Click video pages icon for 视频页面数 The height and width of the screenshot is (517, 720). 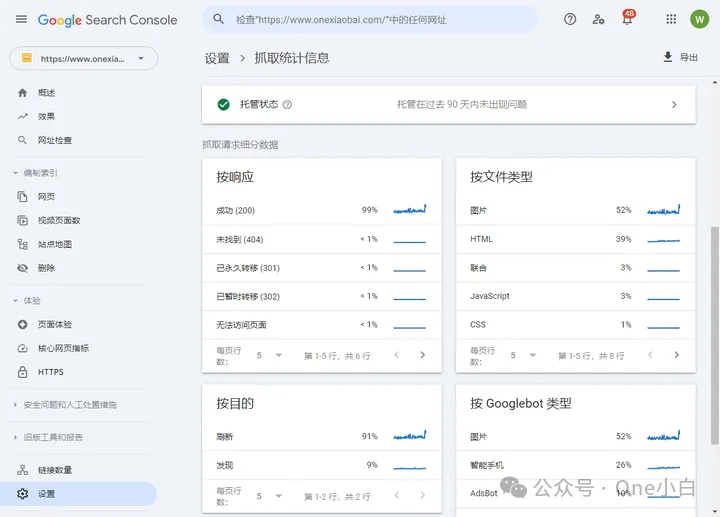click(22, 220)
